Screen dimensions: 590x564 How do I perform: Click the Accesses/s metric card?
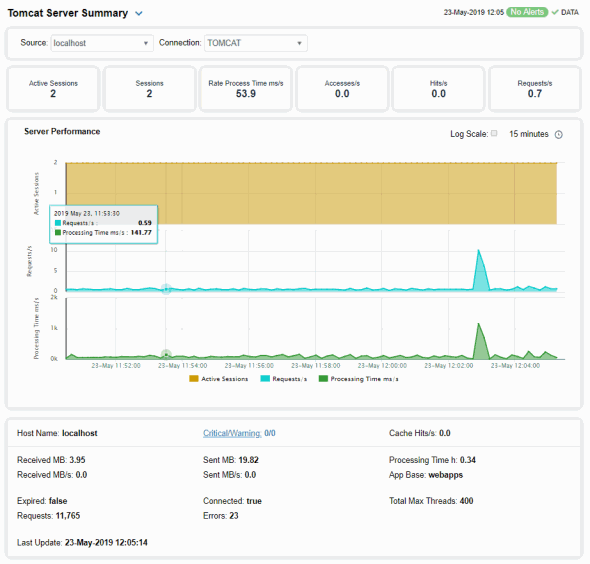(x=342, y=89)
